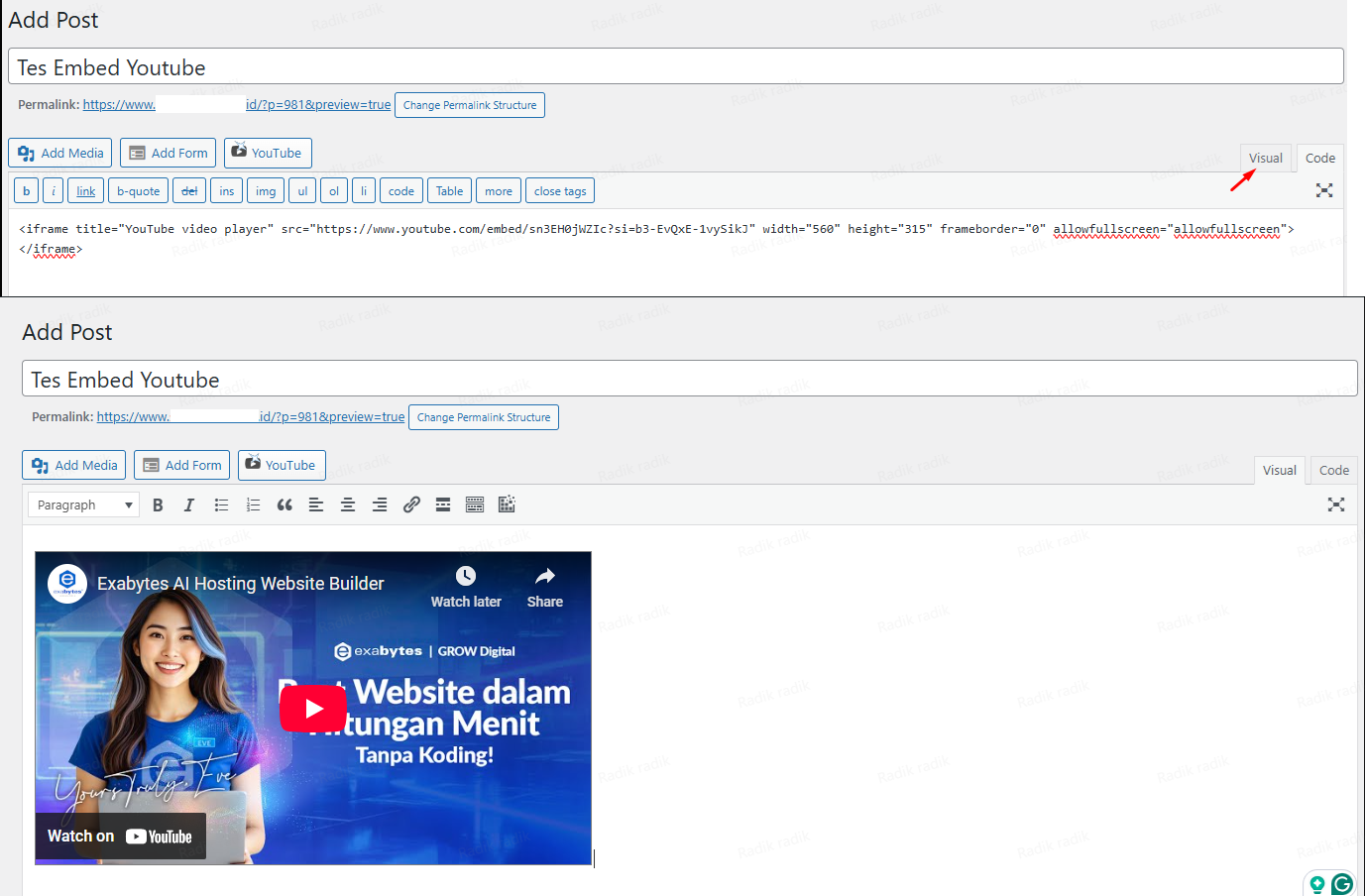Click the Watch later clock icon

pyautogui.click(x=466, y=576)
